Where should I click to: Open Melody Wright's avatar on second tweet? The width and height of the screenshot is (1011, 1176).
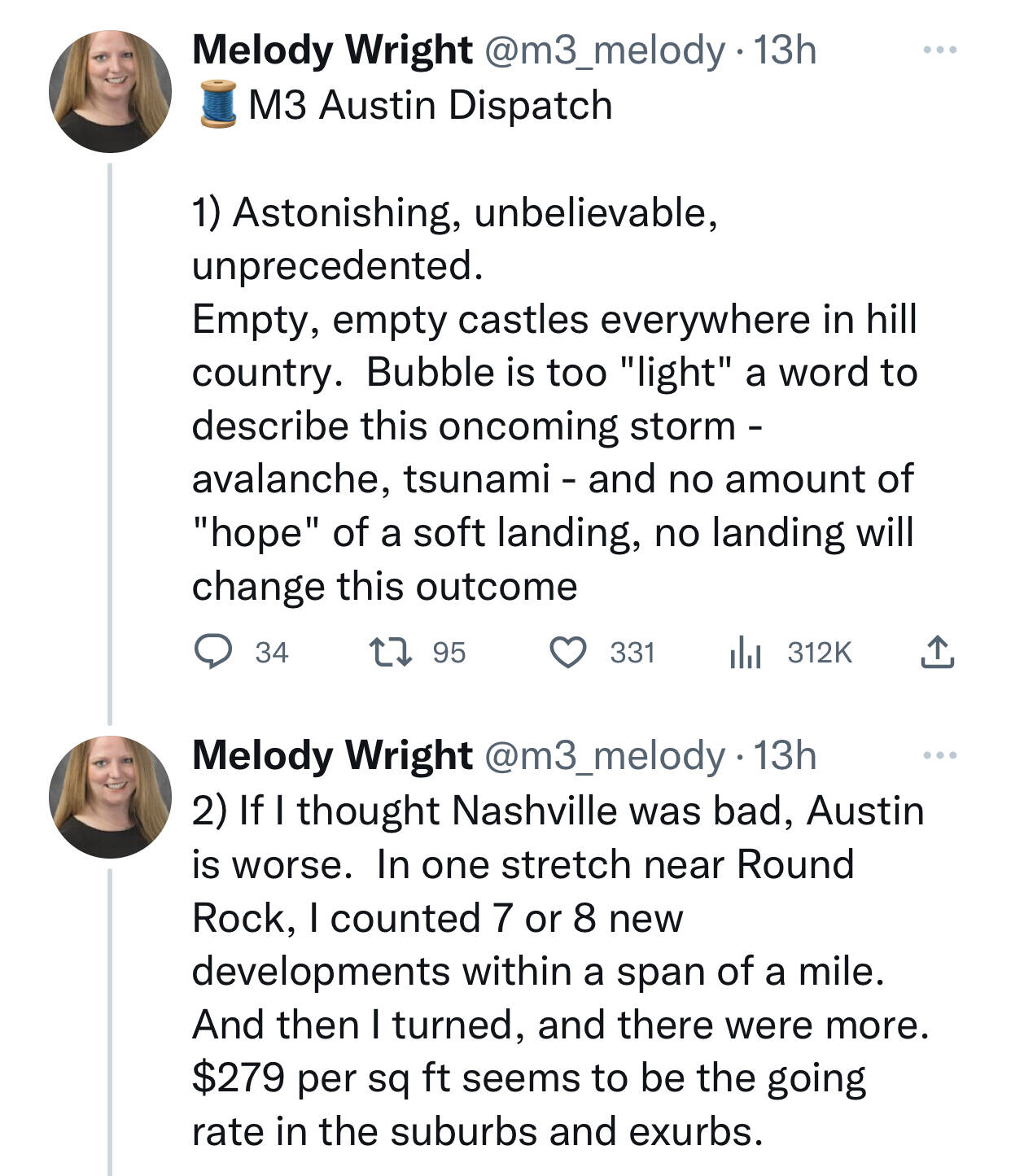pyautogui.click(x=111, y=797)
